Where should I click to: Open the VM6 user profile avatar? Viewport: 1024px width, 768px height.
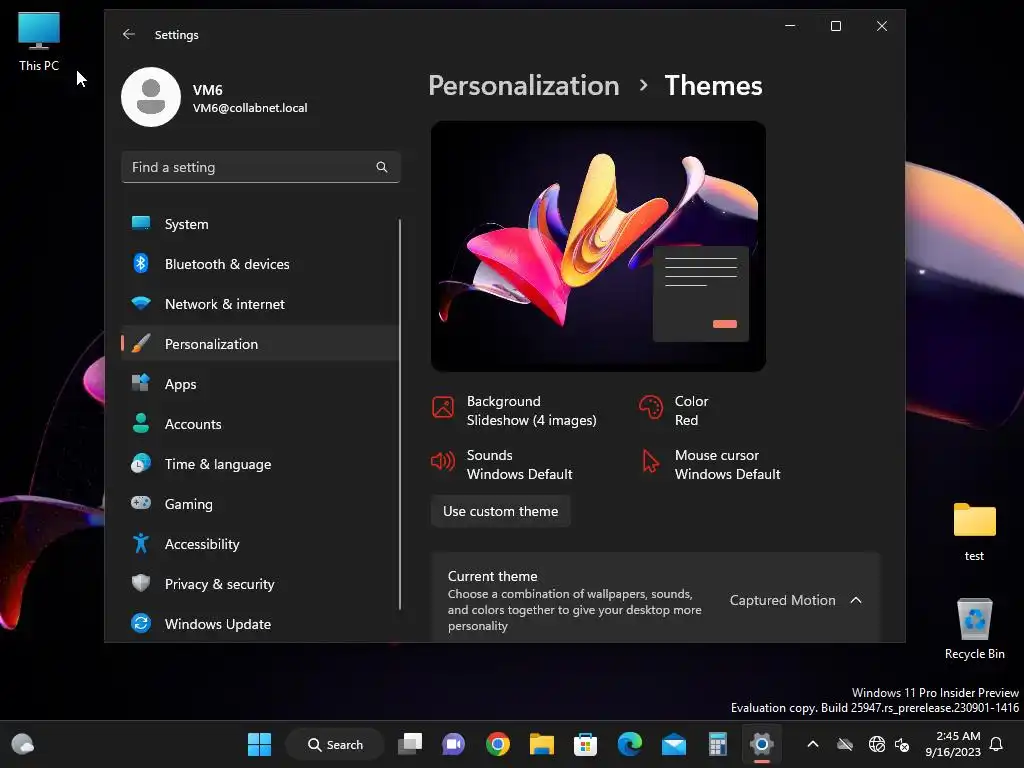151,97
